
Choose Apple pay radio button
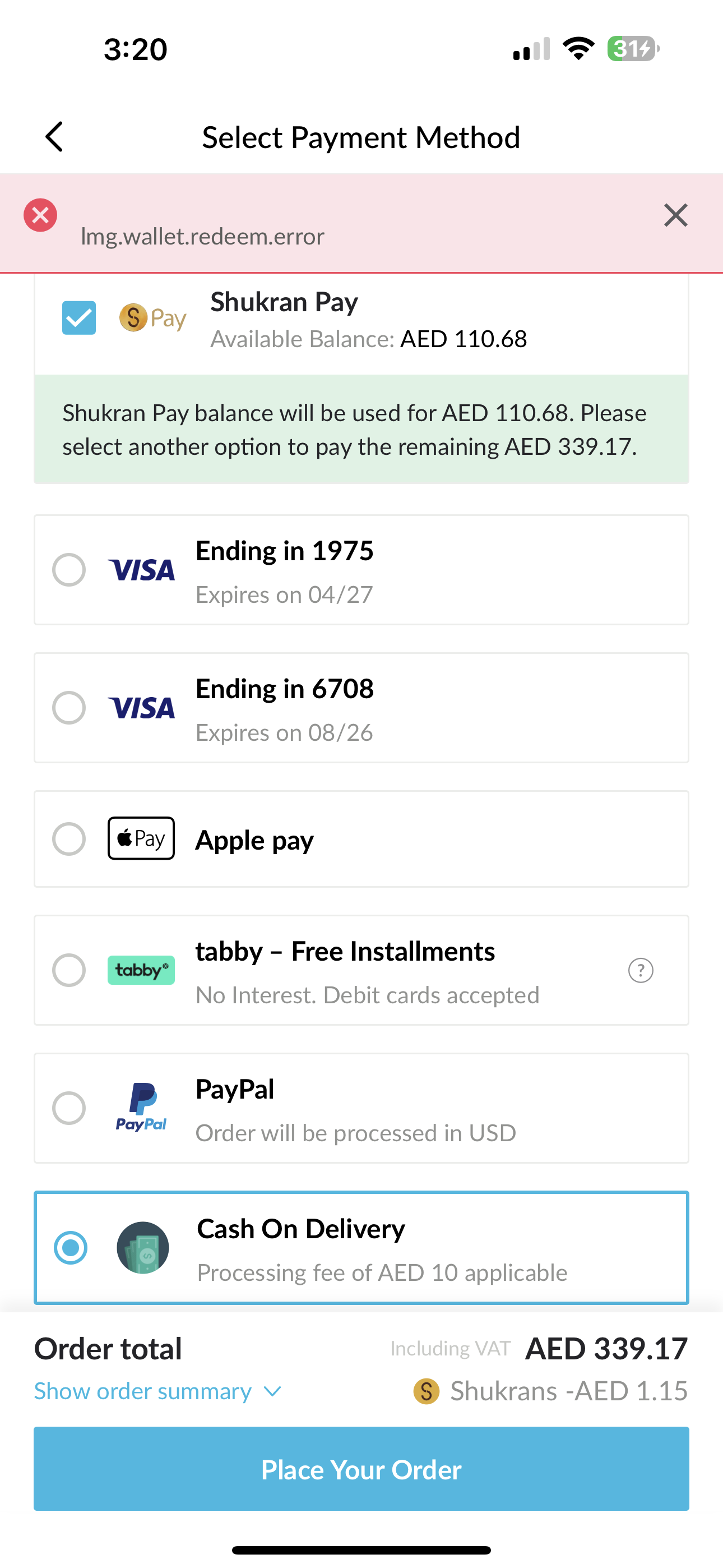69,839
